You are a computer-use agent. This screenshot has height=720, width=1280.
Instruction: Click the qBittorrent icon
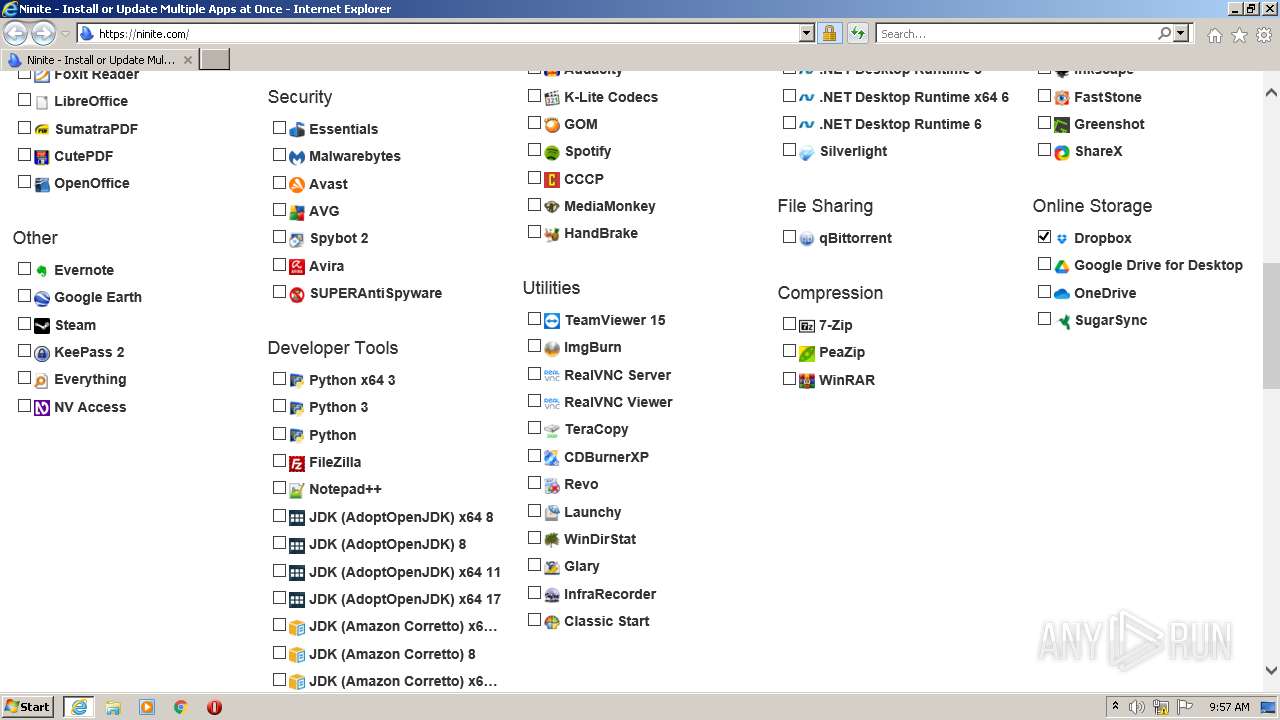tap(807, 239)
